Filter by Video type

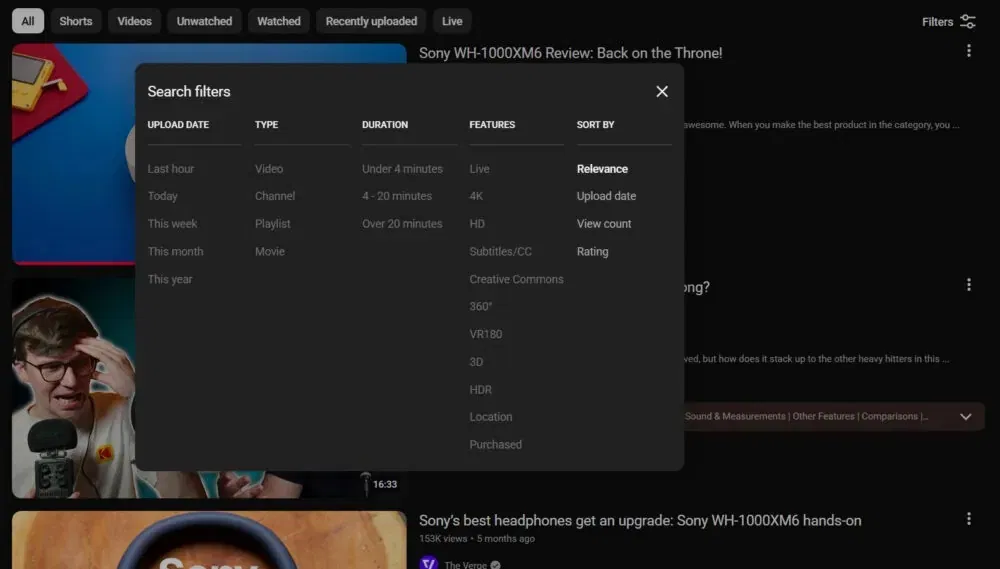pos(269,169)
